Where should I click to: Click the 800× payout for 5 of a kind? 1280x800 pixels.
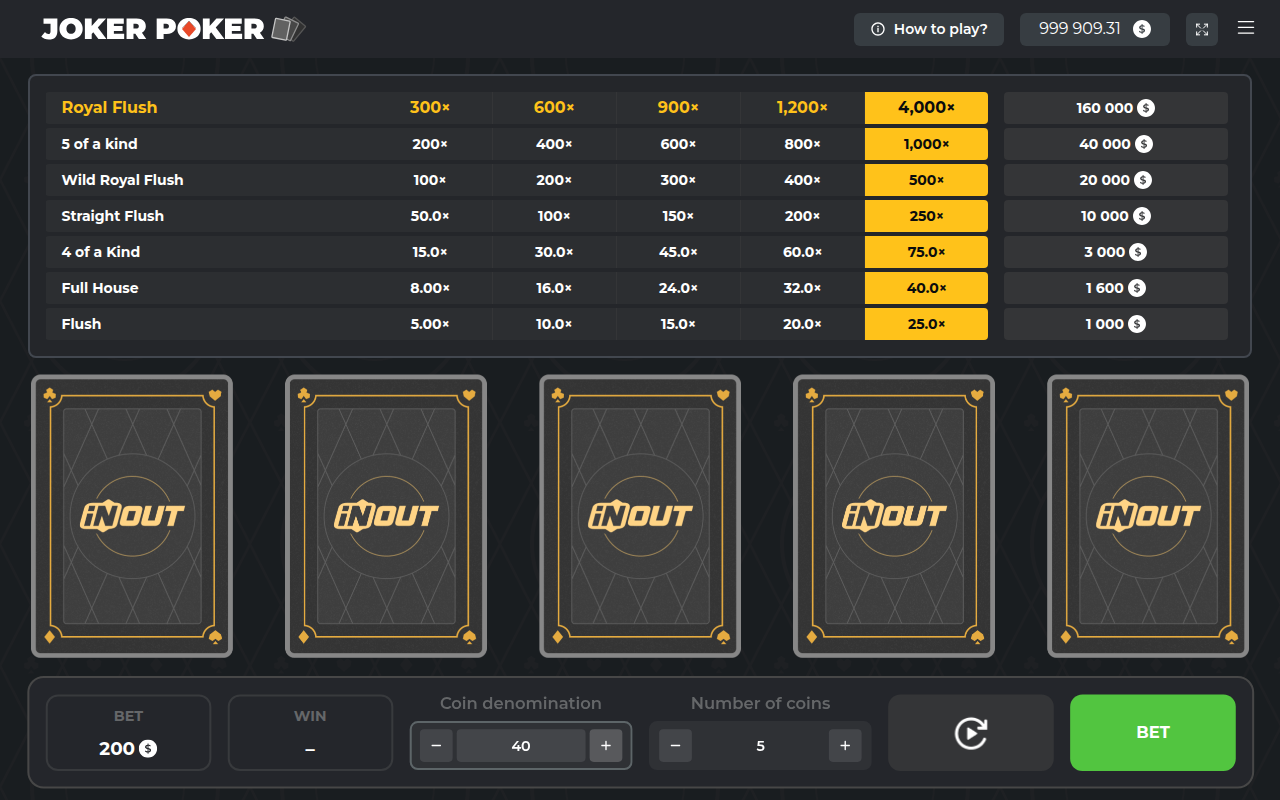click(x=802, y=144)
